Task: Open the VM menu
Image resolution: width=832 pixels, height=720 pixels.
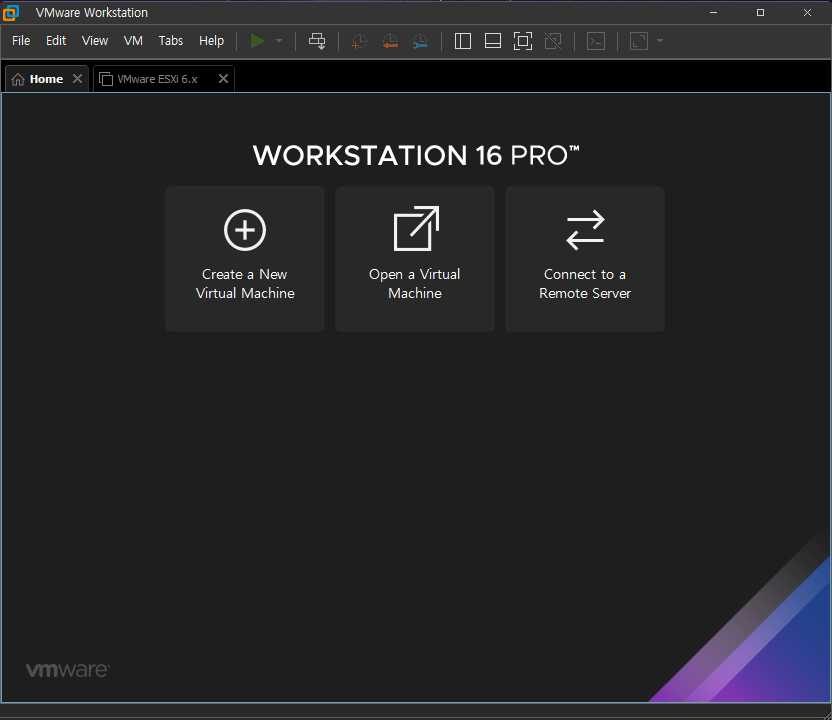Action: 133,41
